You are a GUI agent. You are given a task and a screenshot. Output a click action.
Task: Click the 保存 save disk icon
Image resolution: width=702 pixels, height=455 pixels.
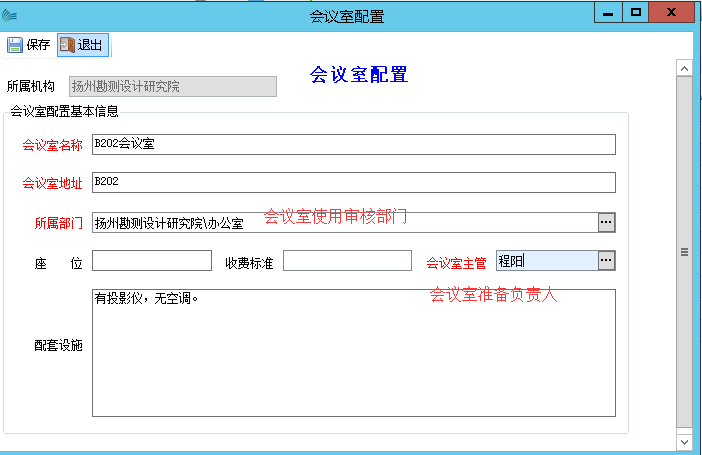coord(15,45)
